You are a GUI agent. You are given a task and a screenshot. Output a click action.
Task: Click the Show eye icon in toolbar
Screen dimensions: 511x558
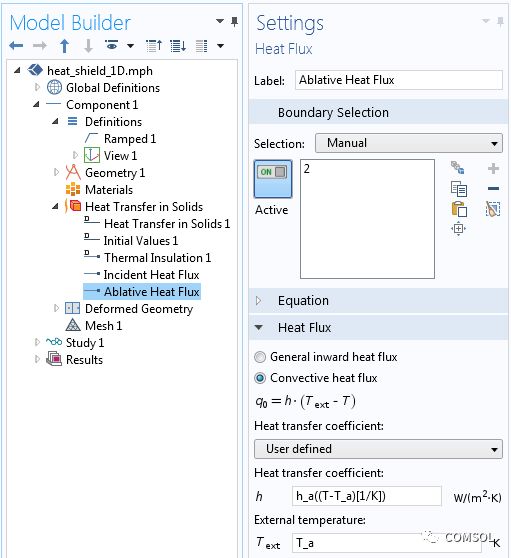[x=111, y=45]
